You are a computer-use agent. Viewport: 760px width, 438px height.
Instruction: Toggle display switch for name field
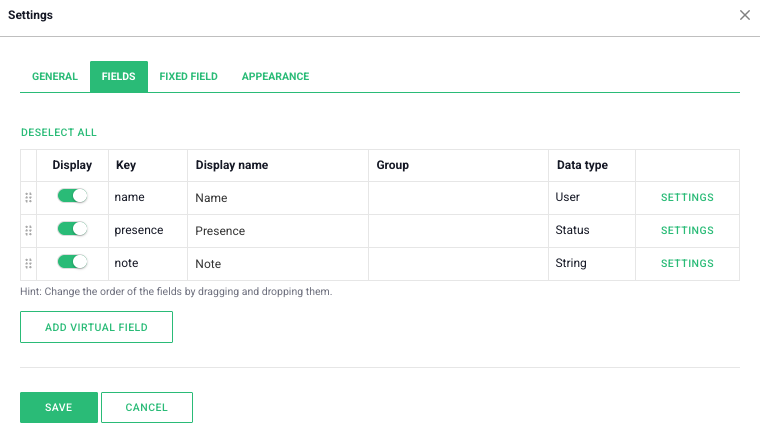tap(72, 197)
